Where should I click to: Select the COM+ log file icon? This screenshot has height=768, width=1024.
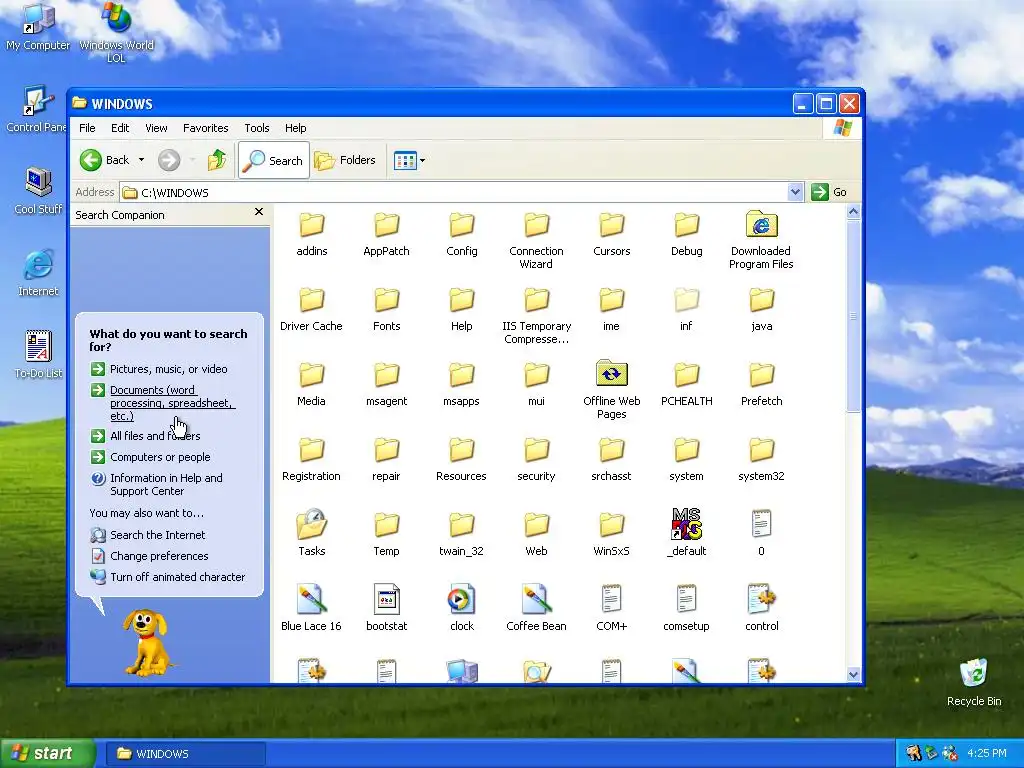point(611,599)
